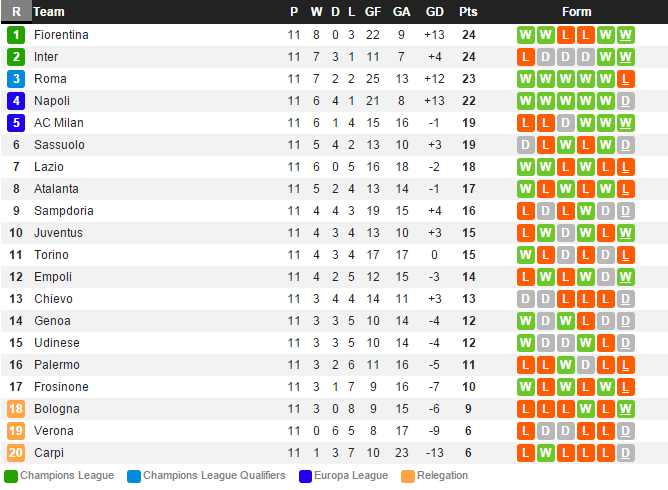Click Napoli's latest draw form box
This screenshot has height=490, width=668.
[625, 101]
